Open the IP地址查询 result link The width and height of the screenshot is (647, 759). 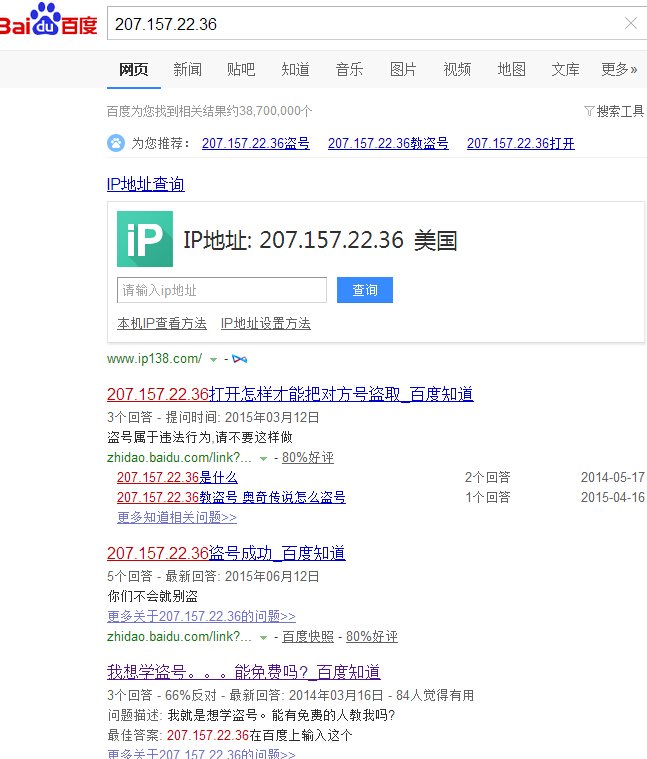[x=145, y=184]
